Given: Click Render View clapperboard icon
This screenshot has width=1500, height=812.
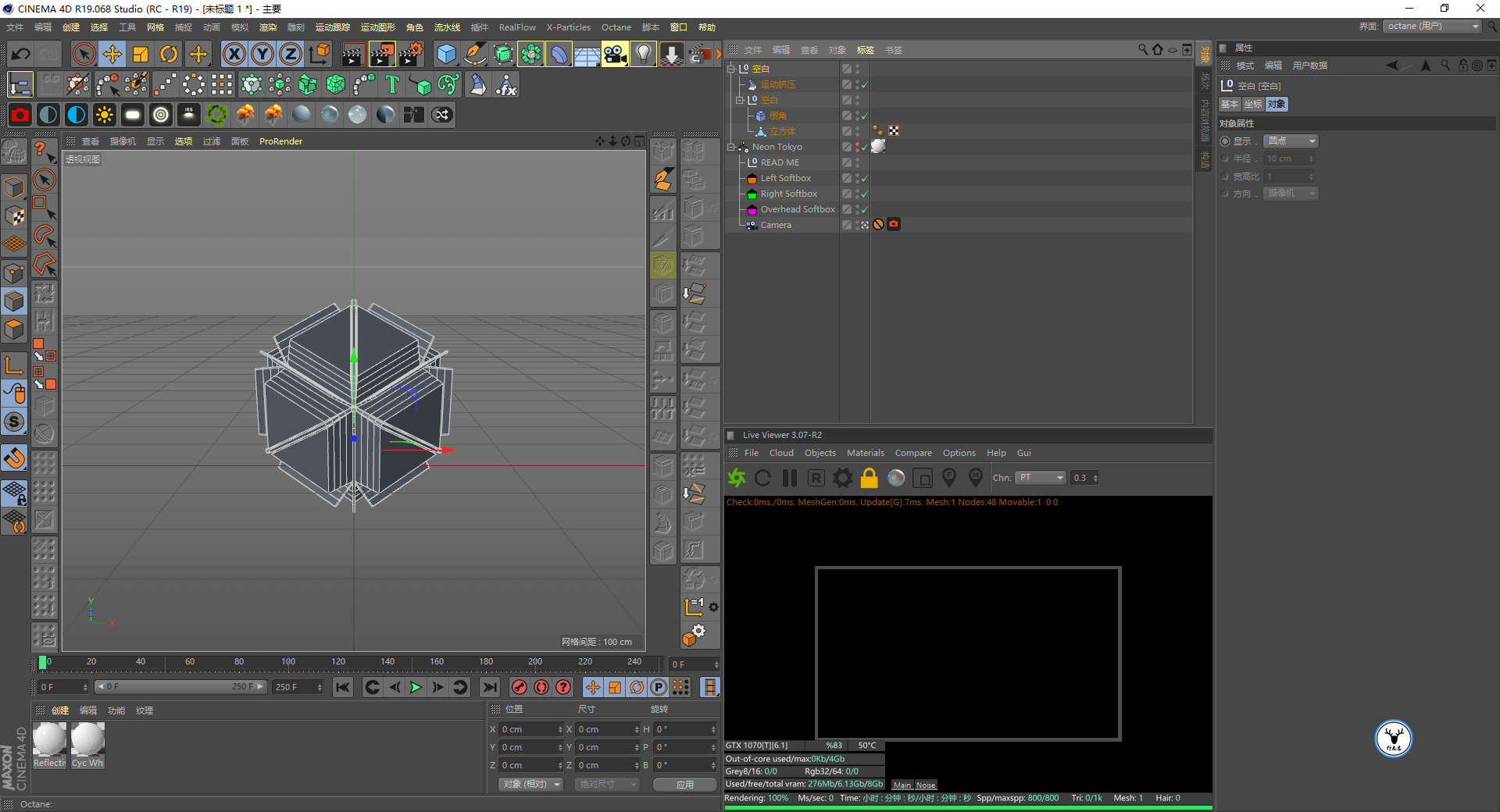Looking at the screenshot, I should [x=353, y=54].
